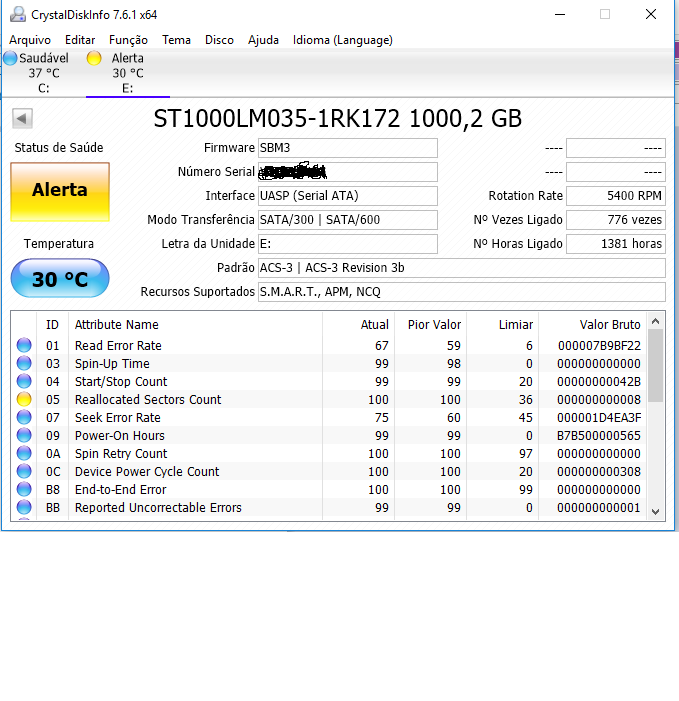Click the Firmware field showing SBM3
Viewport: 679px width, 701px height.
coord(348,148)
